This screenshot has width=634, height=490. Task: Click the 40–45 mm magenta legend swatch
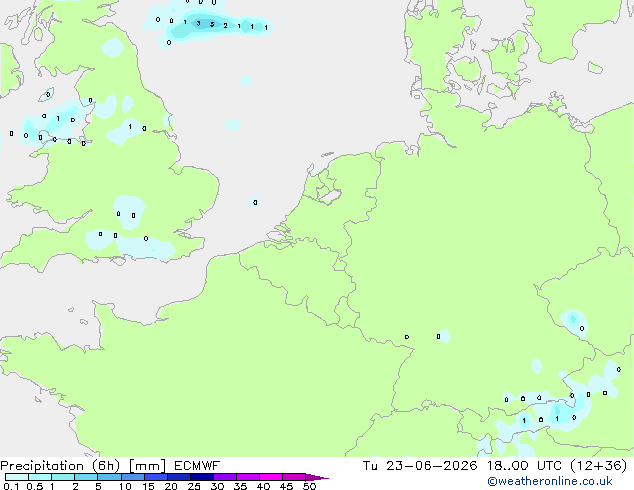271,477
